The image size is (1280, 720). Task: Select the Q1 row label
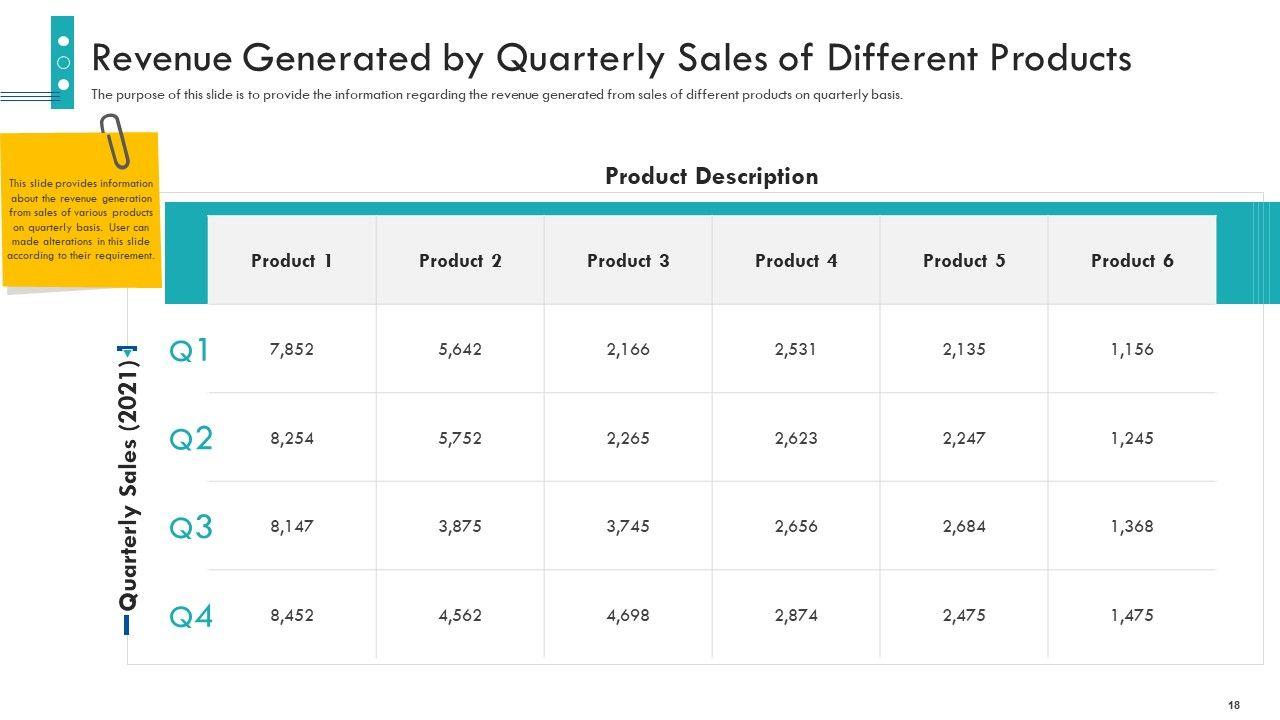pyautogui.click(x=190, y=350)
